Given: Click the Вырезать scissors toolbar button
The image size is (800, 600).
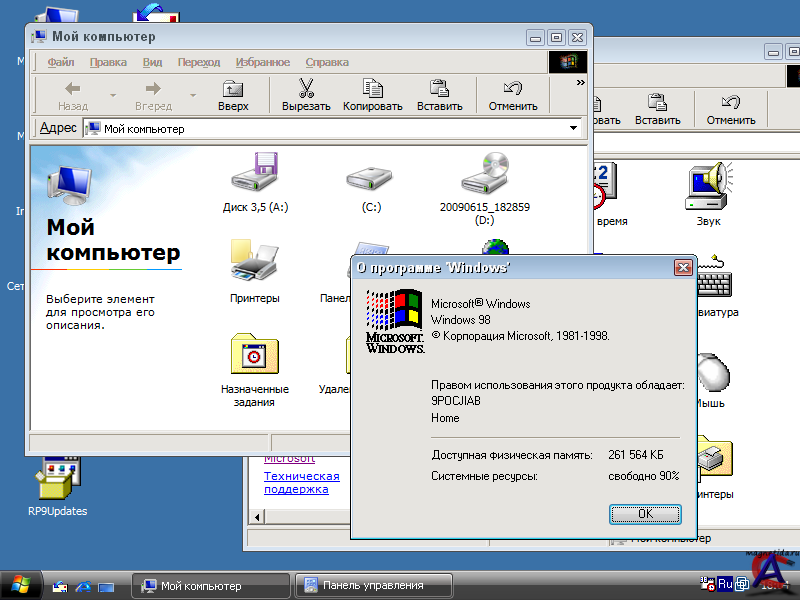Looking at the screenshot, I should tap(306, 94).
